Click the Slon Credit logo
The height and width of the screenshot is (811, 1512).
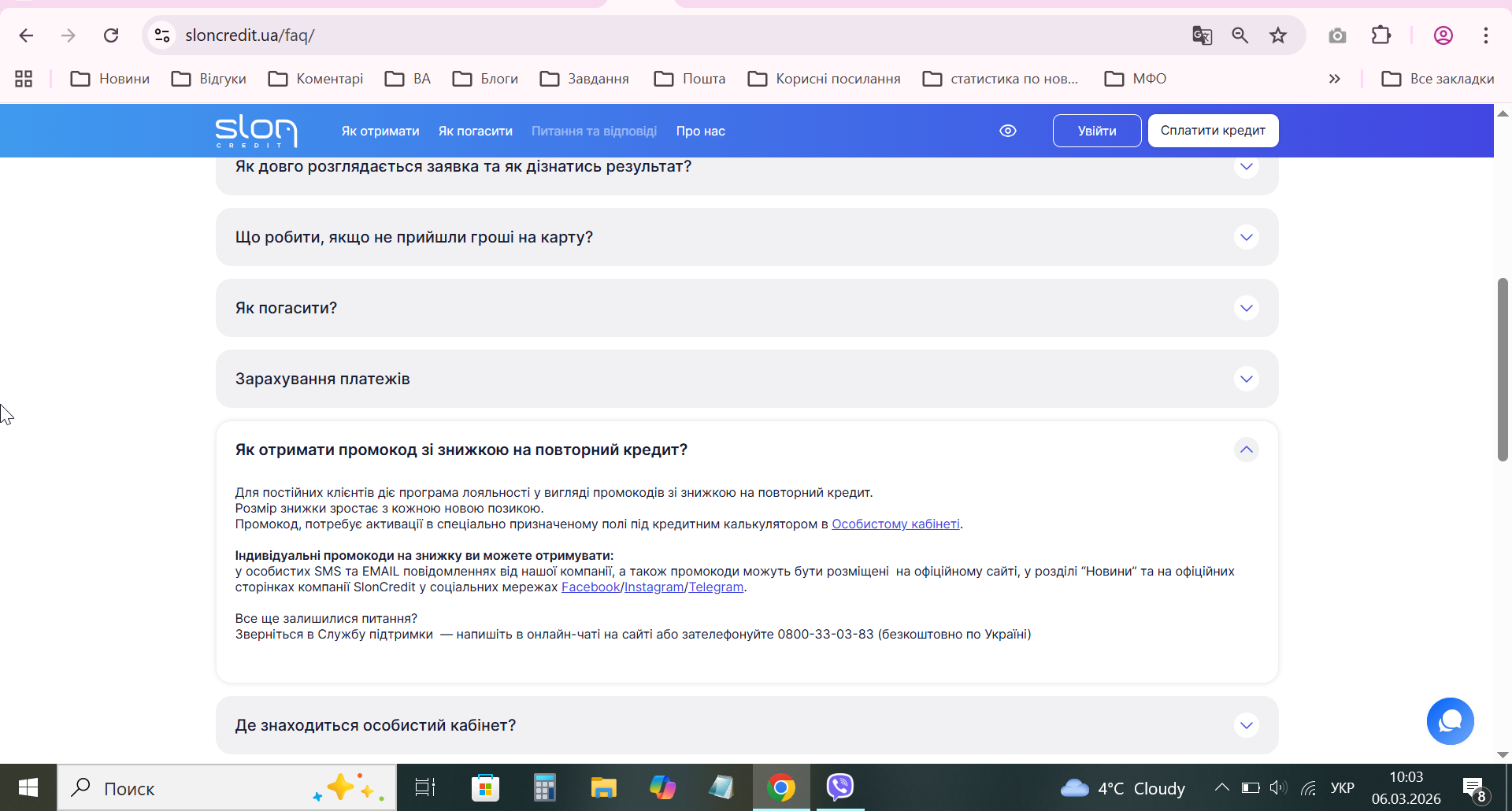click(x=257, y=131)
